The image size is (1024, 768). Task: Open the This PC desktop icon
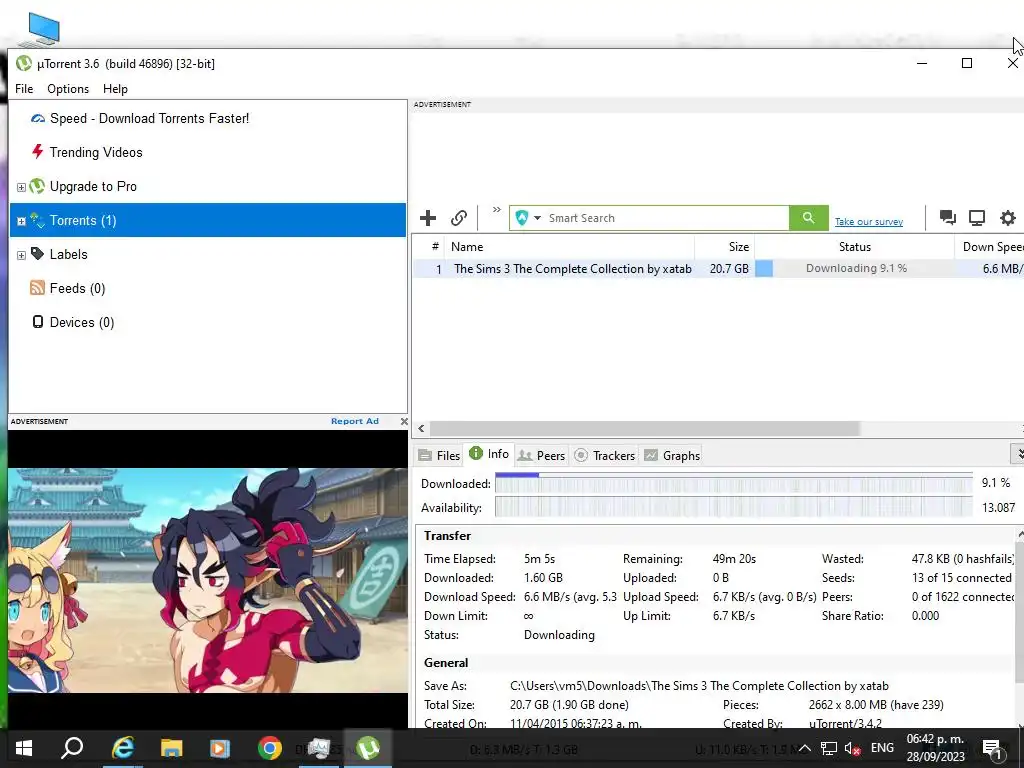40,30
